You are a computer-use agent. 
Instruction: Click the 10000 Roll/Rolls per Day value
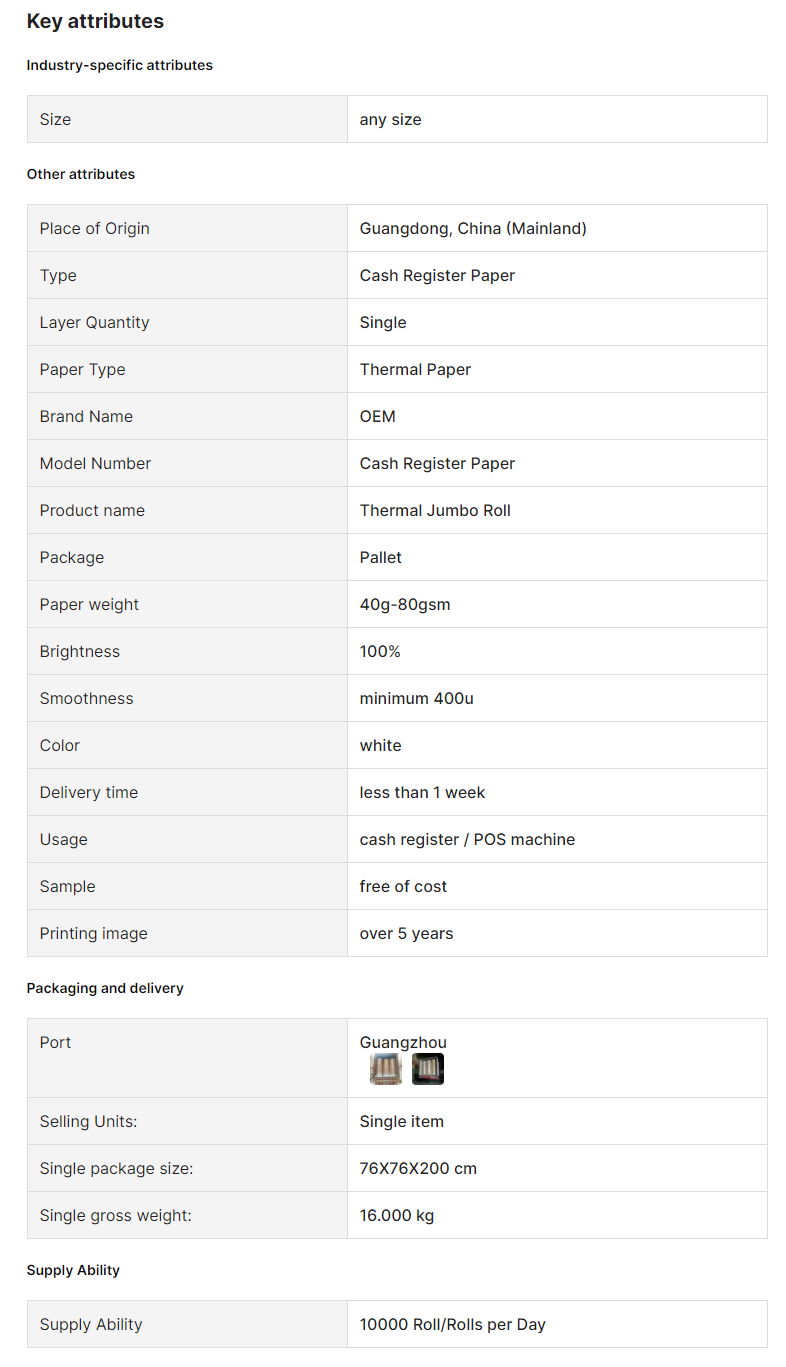pos(453,1324)
